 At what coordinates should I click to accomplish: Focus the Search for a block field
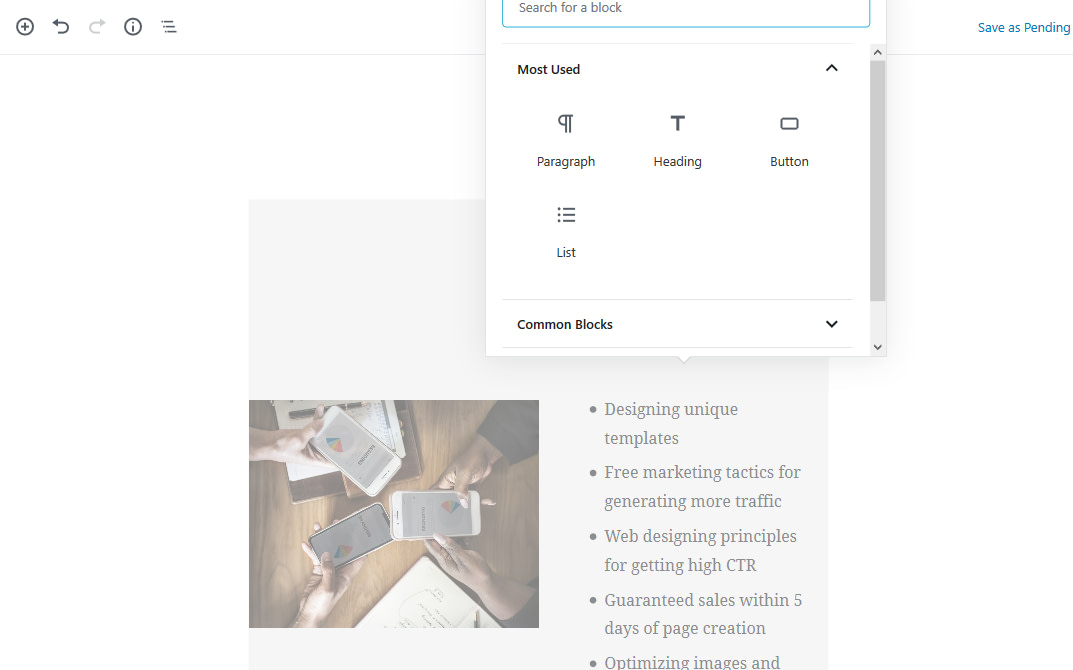click(x=685, y=9)
